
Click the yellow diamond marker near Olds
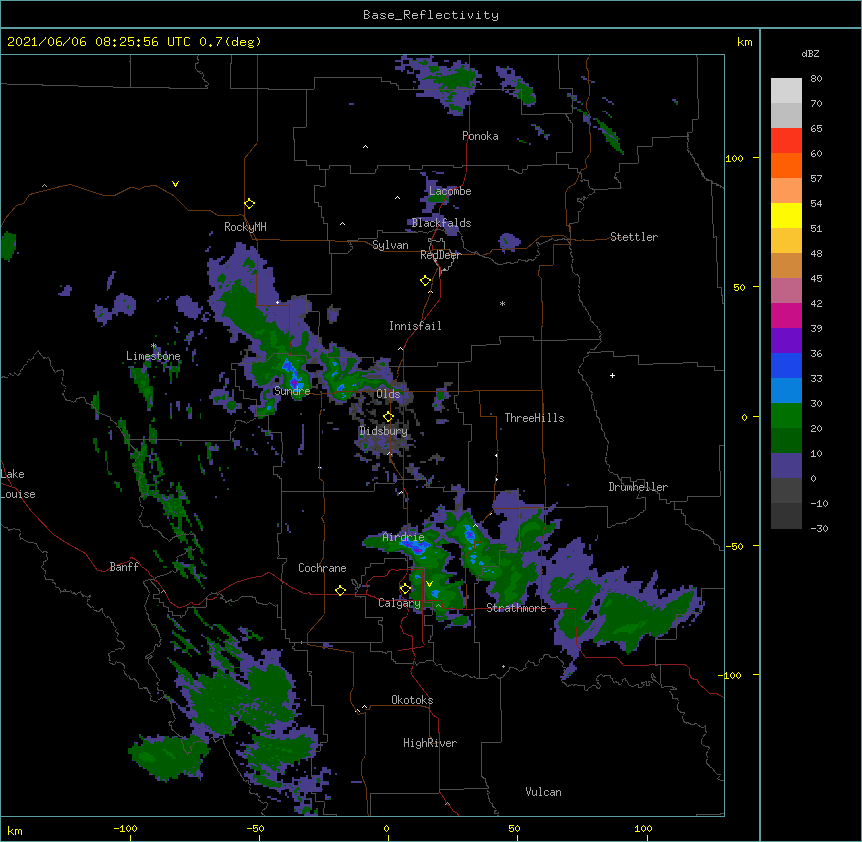[388, 417]
